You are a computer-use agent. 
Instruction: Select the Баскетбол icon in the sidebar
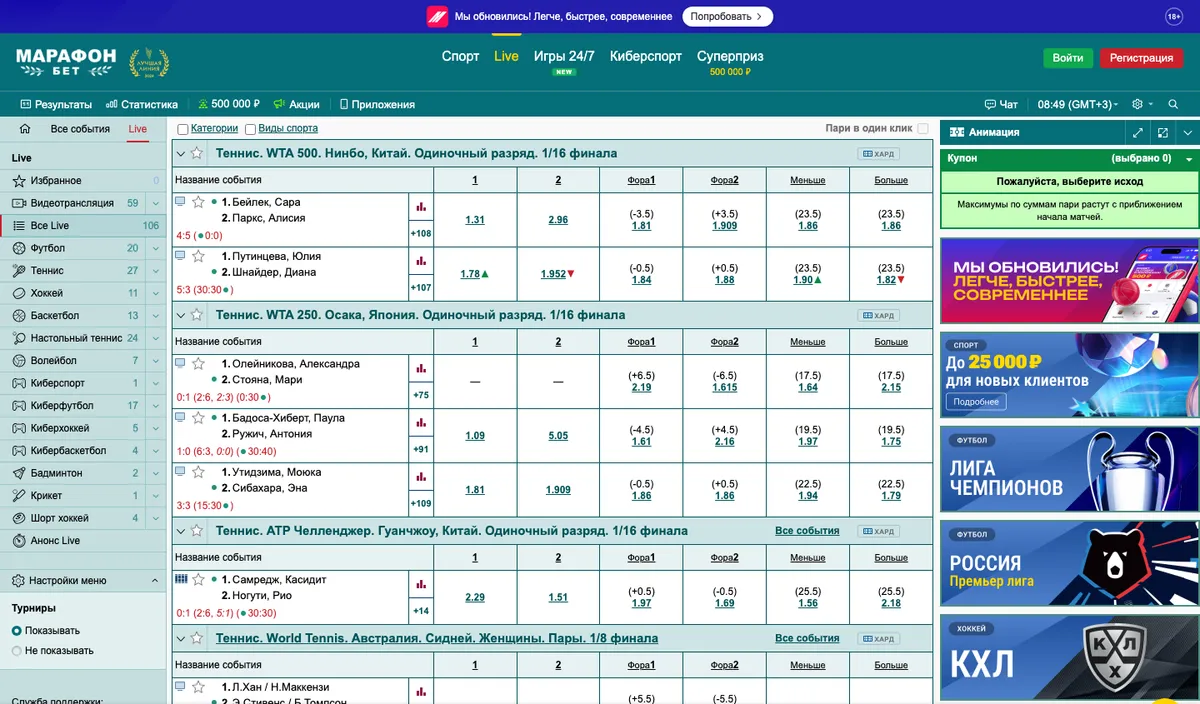click(19, 316)
